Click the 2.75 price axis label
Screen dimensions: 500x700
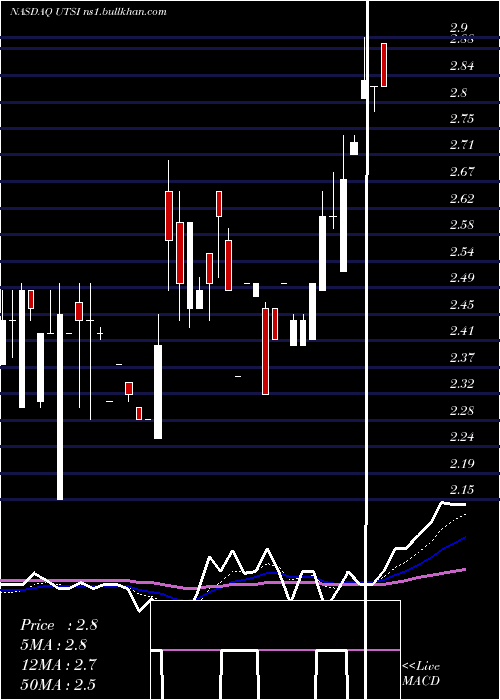click(462, 119)
